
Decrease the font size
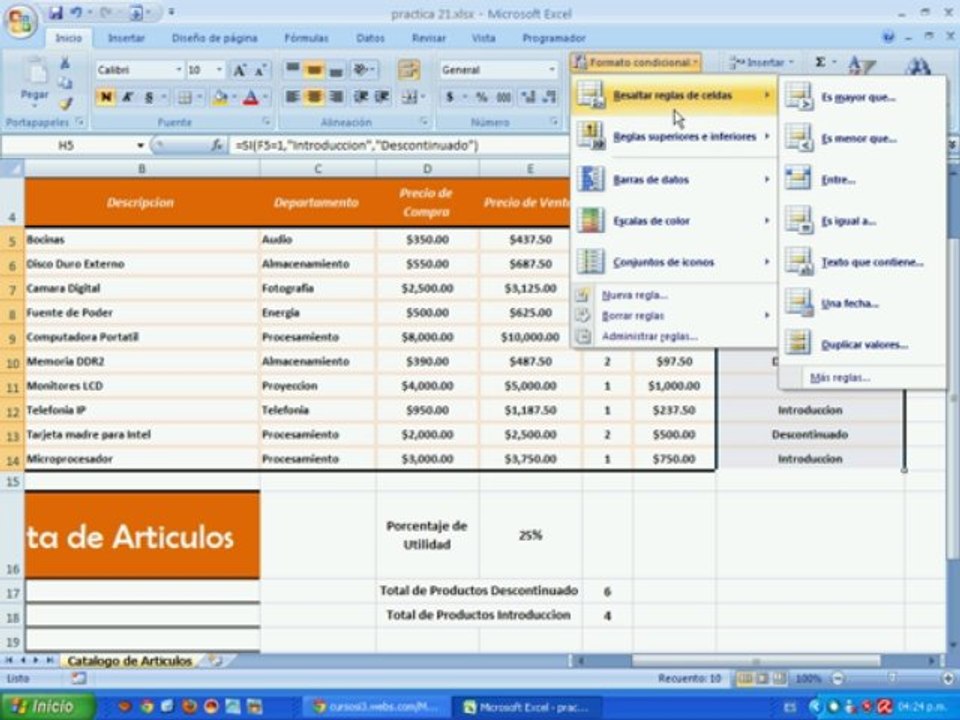coord(260,70)
